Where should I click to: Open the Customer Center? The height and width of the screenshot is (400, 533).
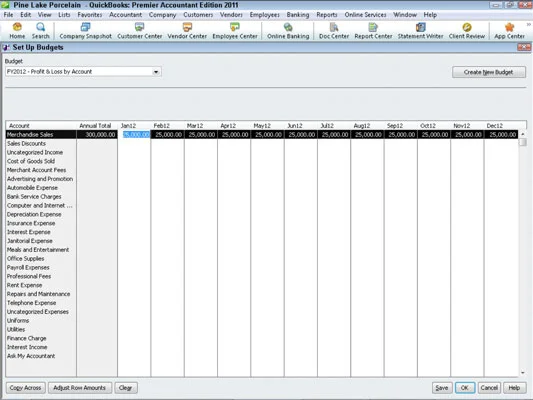(139, 31)
